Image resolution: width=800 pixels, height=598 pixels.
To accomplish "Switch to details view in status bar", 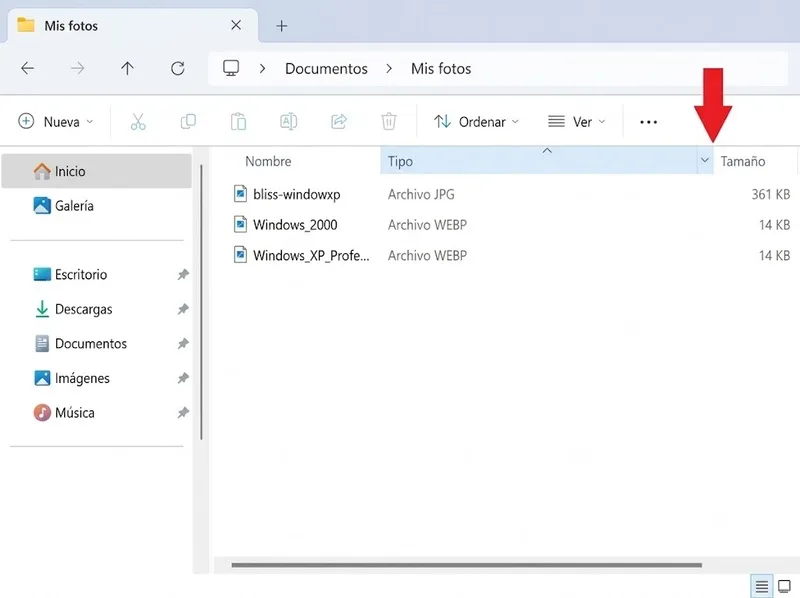I will click(x=761, y=586).
